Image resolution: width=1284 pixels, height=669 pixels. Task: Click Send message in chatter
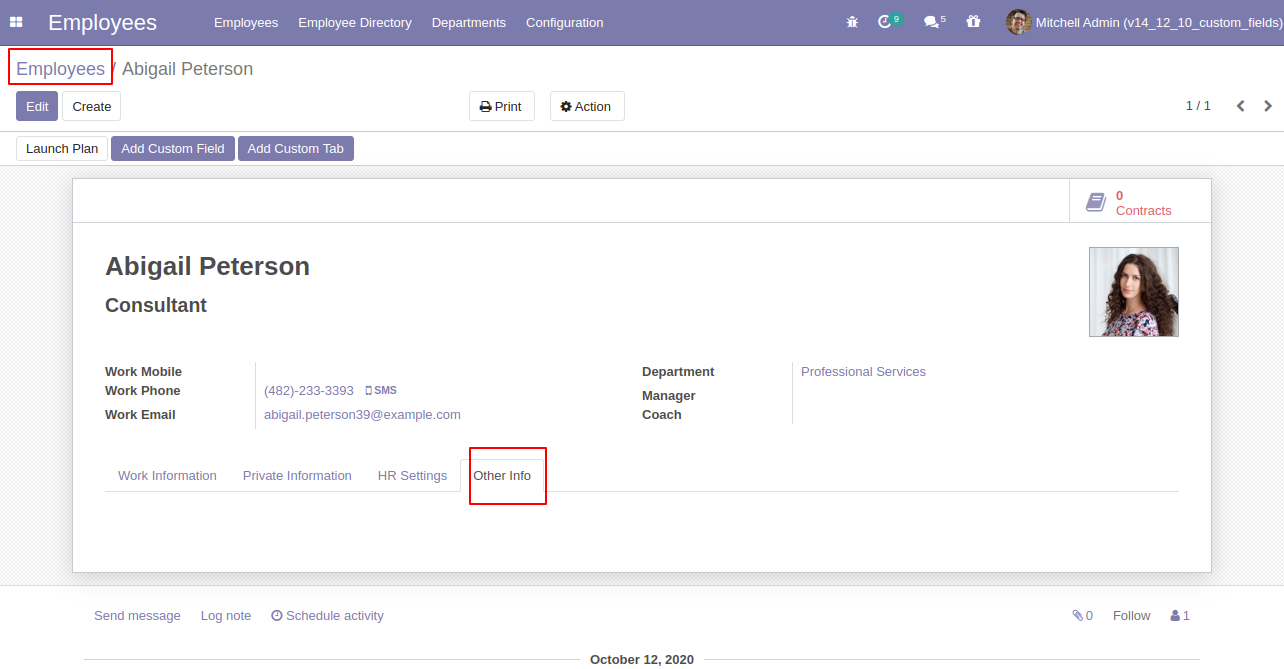[137, 616]
